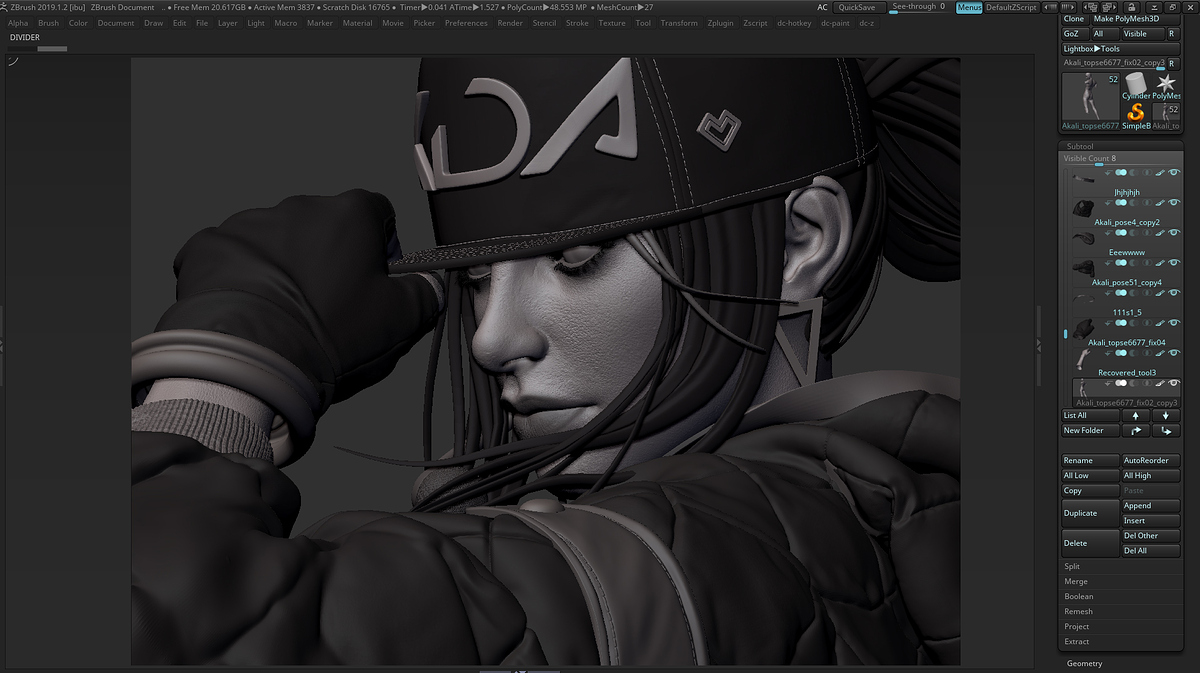Open the Preferences menu
This screenshot has height=673, width=1200.
(466, 23)
